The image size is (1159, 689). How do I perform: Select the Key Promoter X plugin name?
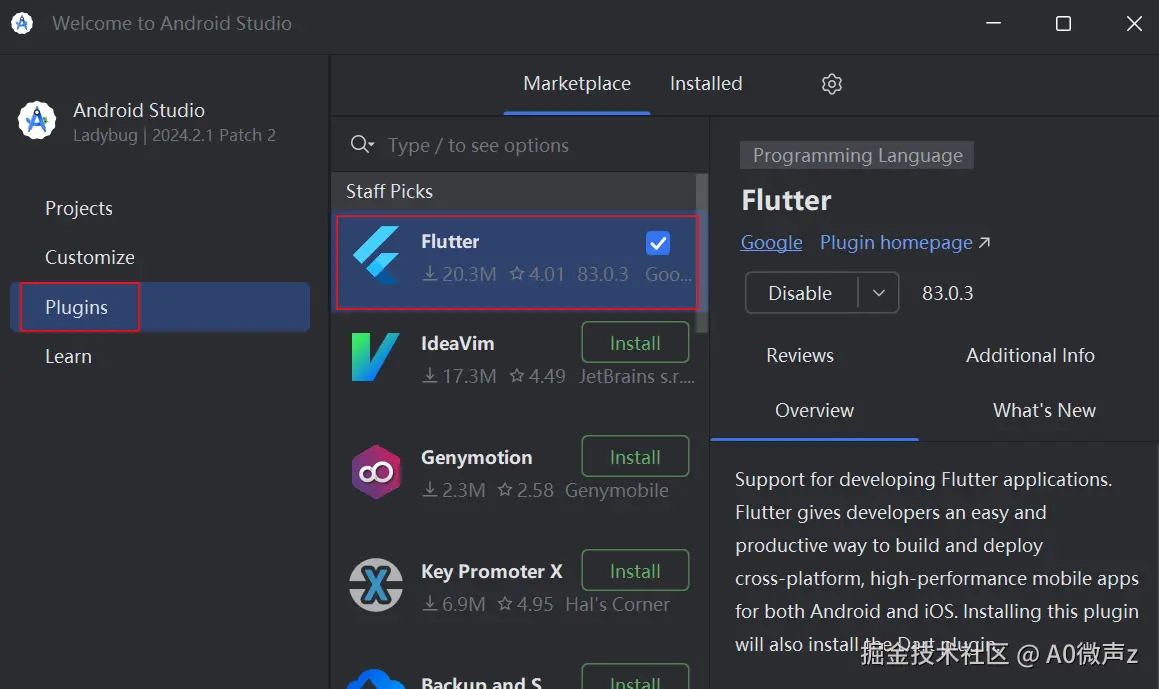coord(492,571)
